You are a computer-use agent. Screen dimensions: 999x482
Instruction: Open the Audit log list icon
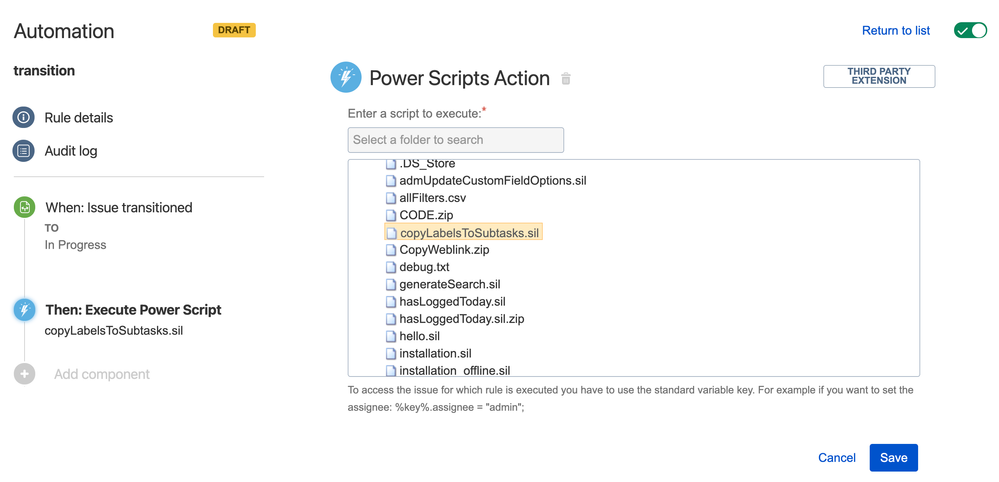click(24, 151)
